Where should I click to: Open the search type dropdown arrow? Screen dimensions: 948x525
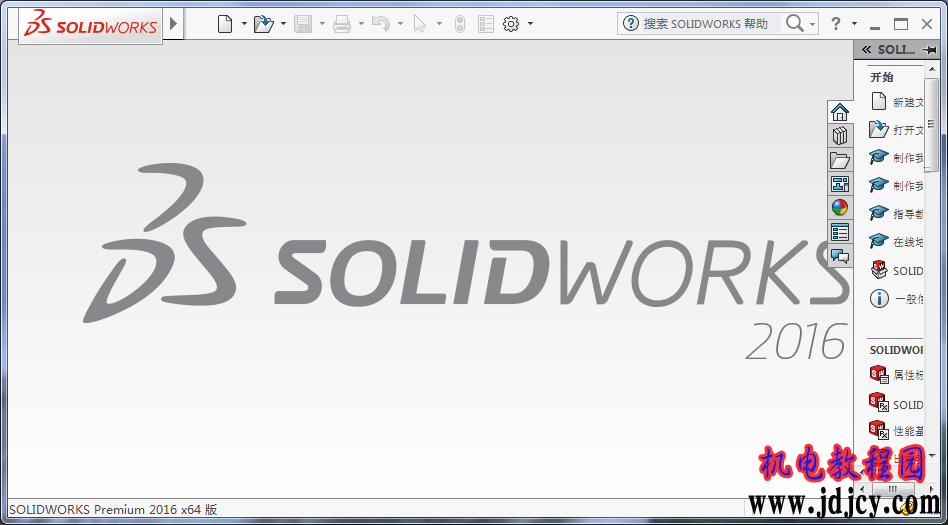pyautogui.click(x=813, y=24)
